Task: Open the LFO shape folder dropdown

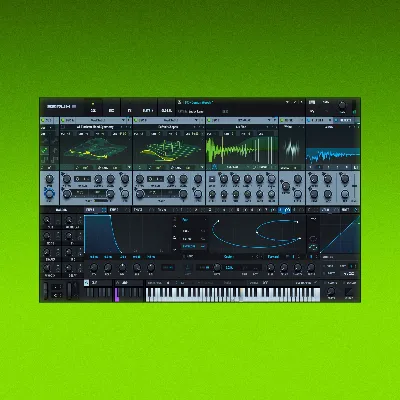Action: tap(194, 220)
